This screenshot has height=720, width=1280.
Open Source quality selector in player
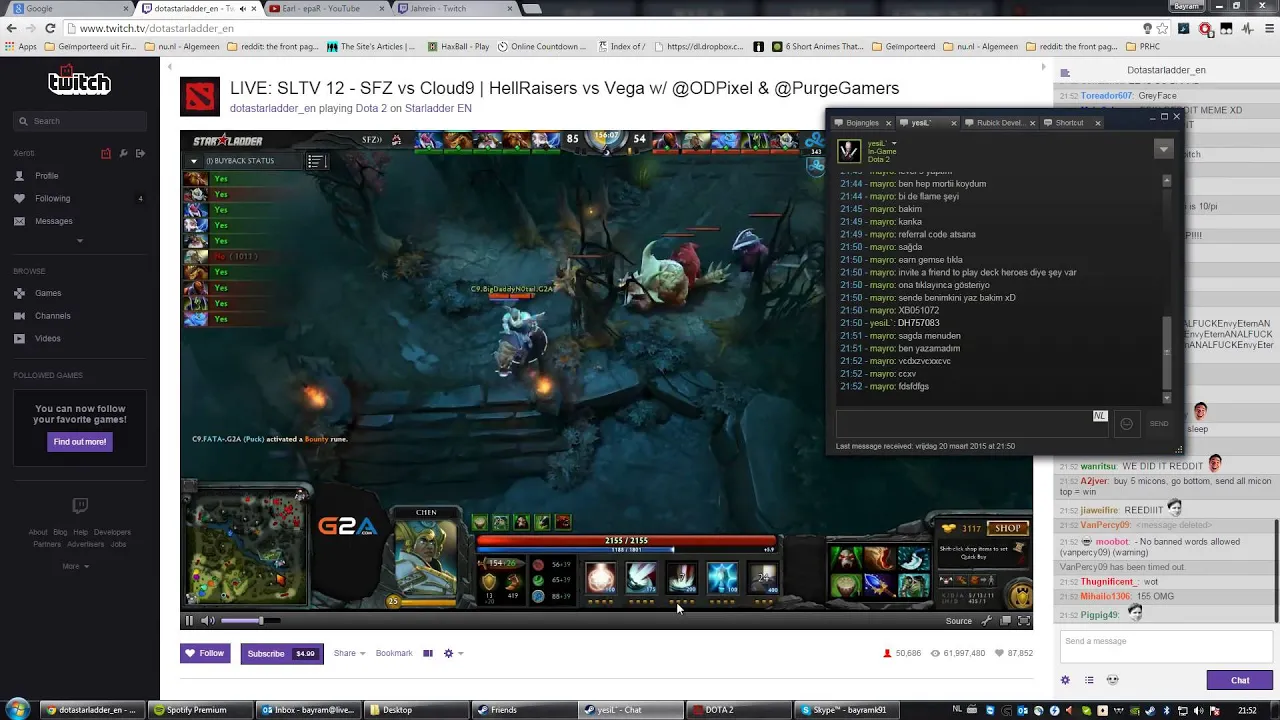[x=958, y=621]
